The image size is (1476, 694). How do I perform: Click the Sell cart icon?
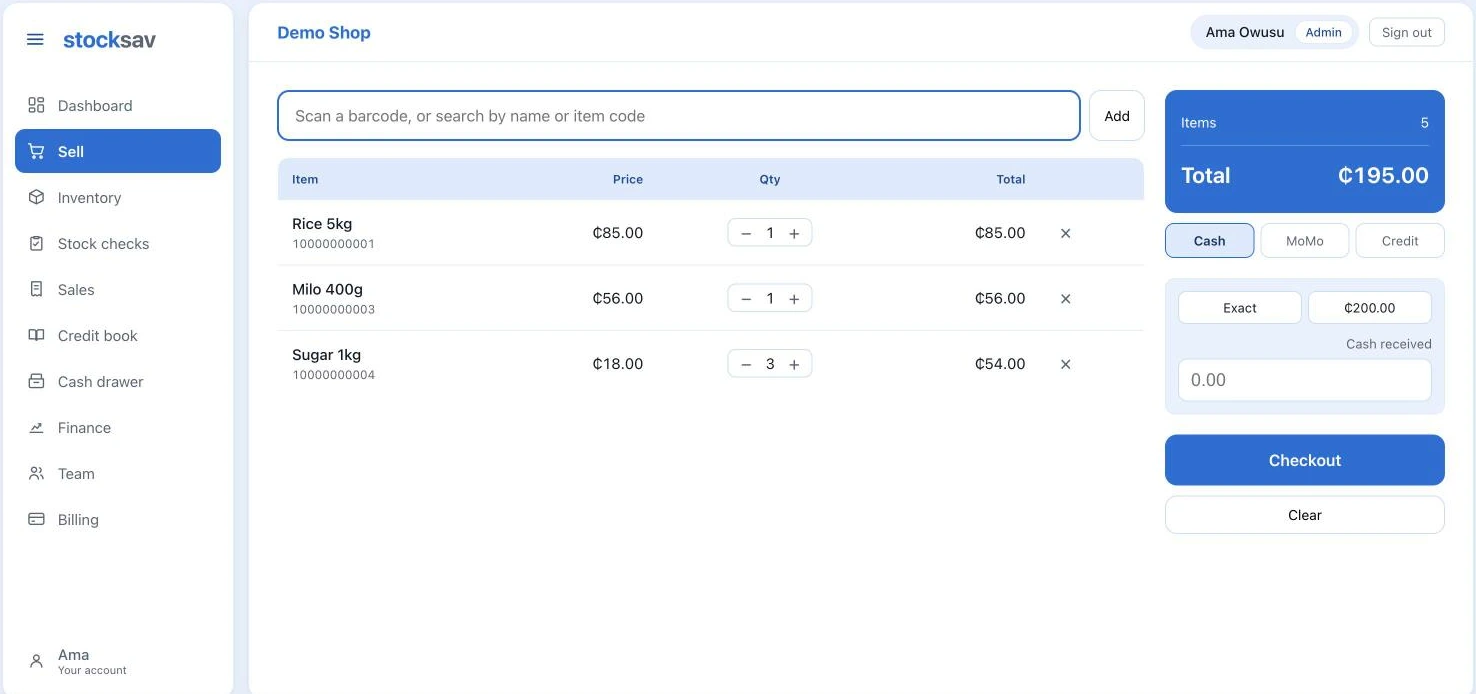click(x=36, y=151)
